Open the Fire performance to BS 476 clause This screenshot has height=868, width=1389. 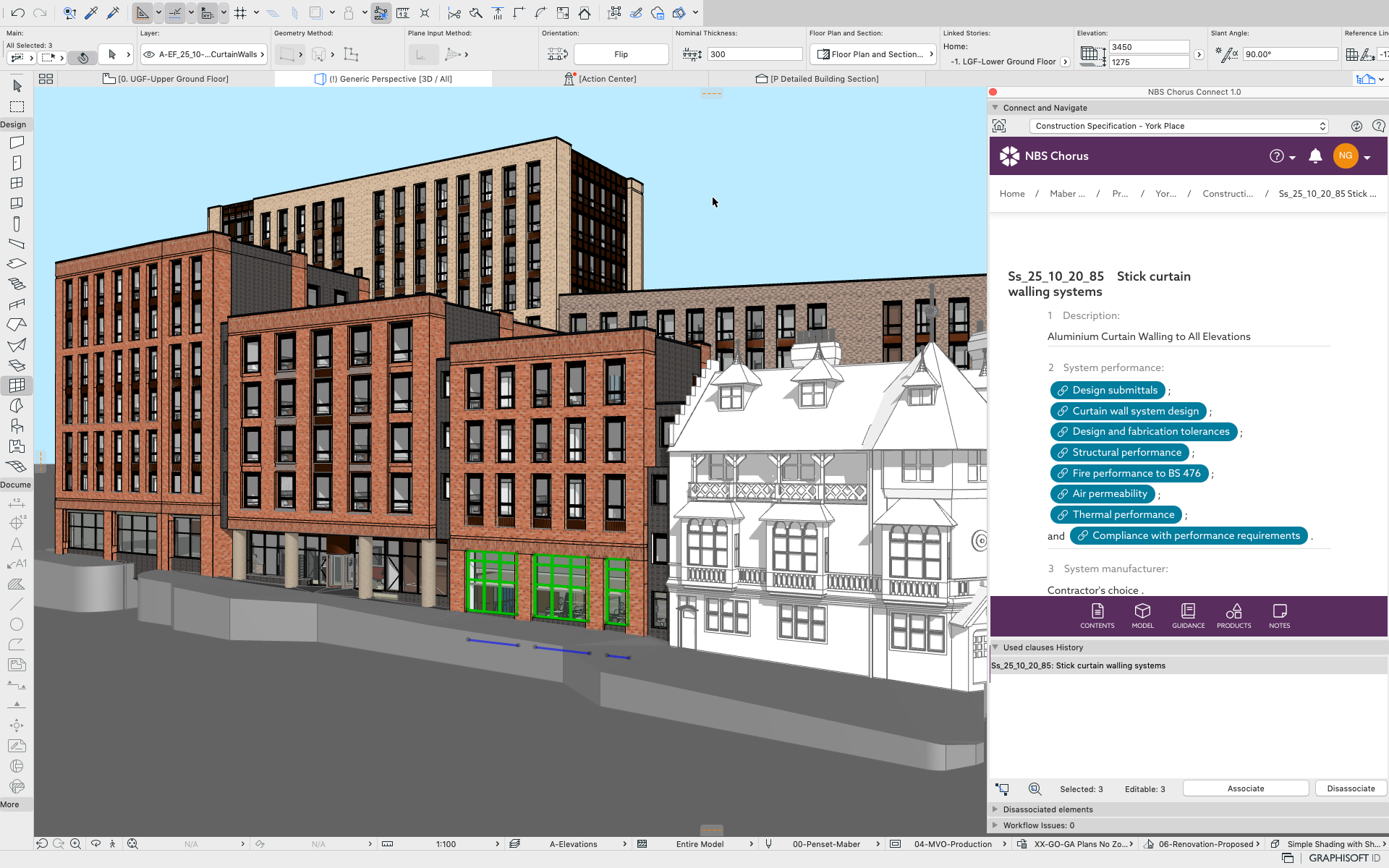pyautogui.click(x=1129, y=473)
